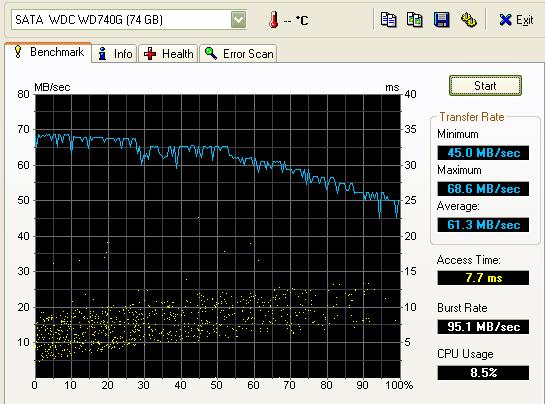Click the blue Info tab icon
The height and width of the screenshot is (404, 545).
(102, 54)
